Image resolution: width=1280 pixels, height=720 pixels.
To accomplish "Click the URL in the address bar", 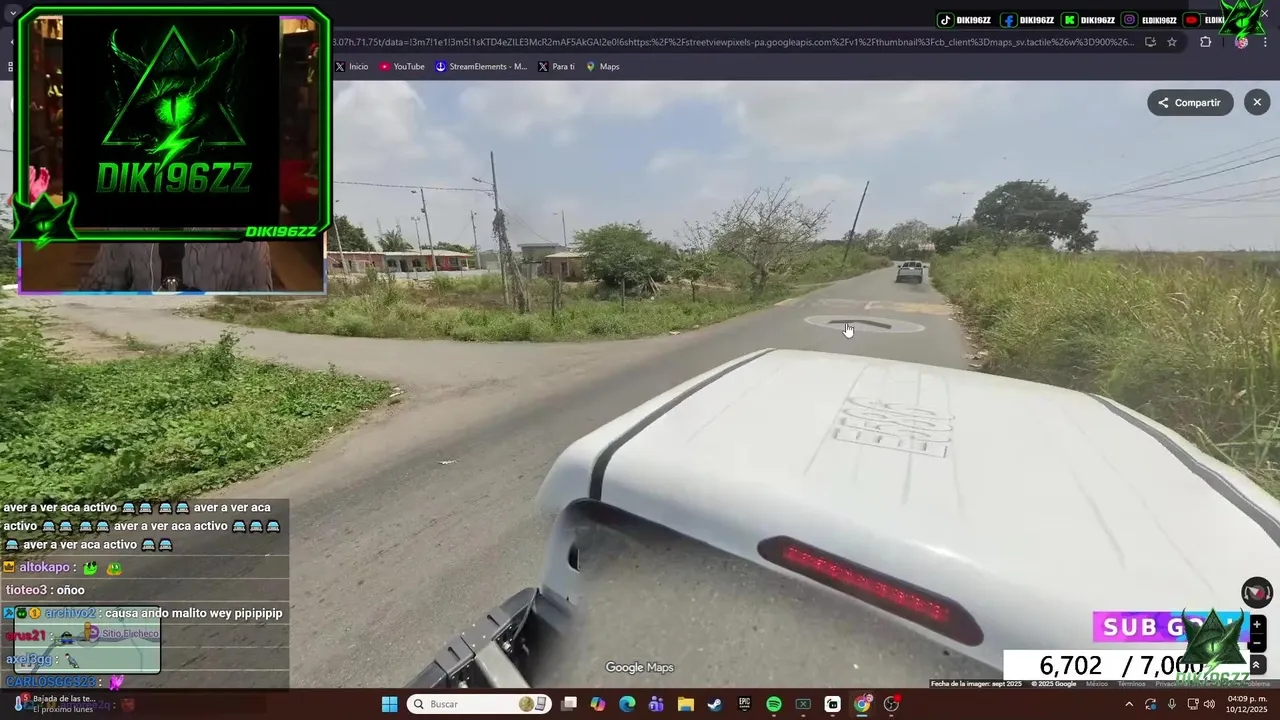I will 733,42.
